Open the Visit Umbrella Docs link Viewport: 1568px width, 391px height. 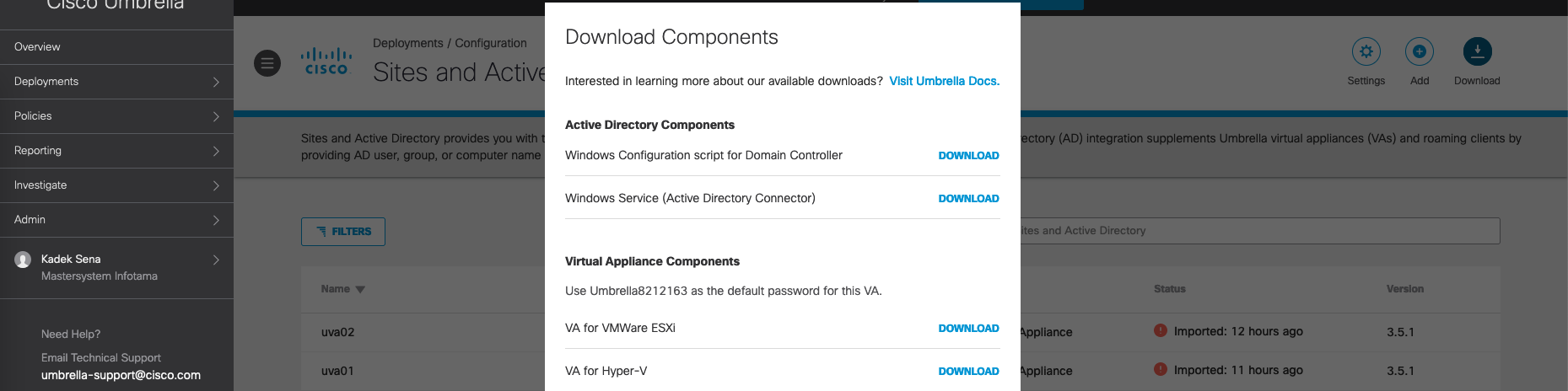point(944,81)
